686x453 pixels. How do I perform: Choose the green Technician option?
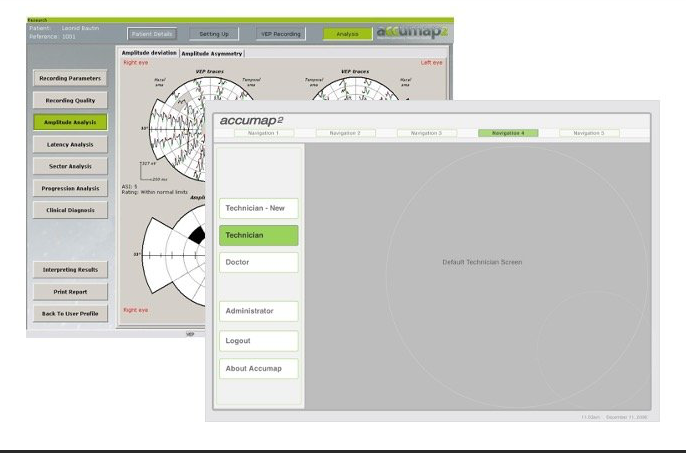click(259, 235)
